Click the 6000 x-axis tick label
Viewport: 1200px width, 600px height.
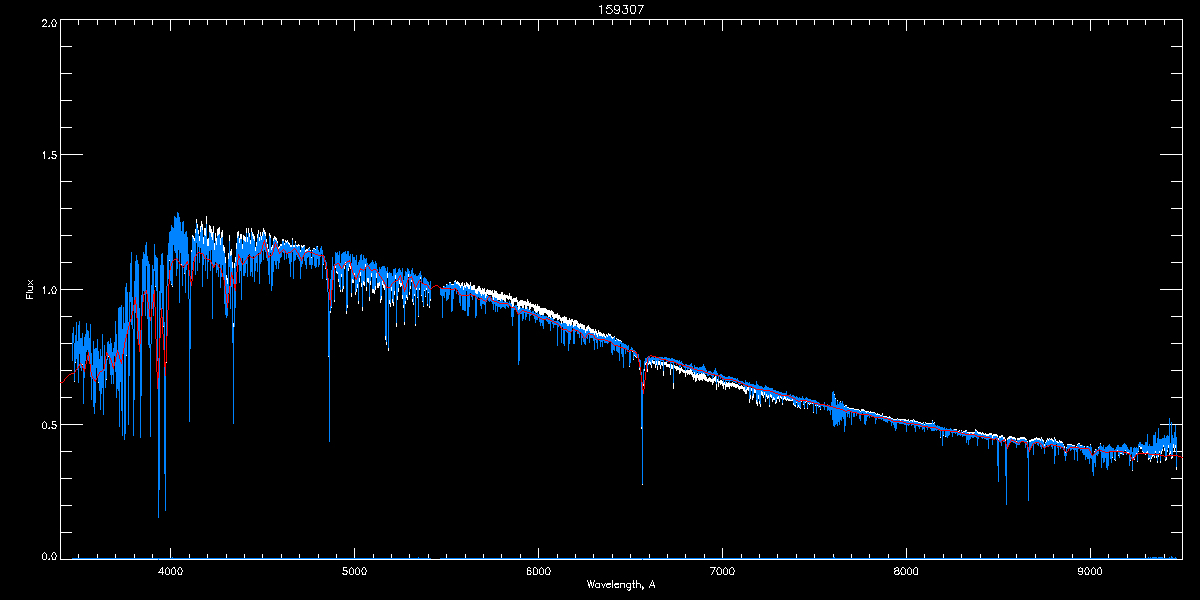[538, 571]
